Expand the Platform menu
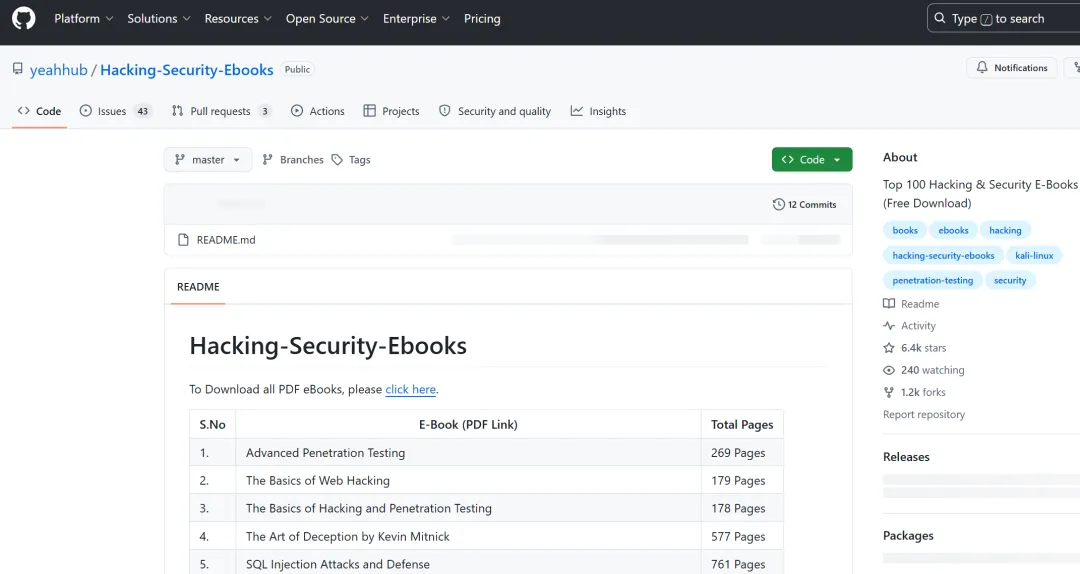Screen dimensions: 1080x574 coord(83,19)
